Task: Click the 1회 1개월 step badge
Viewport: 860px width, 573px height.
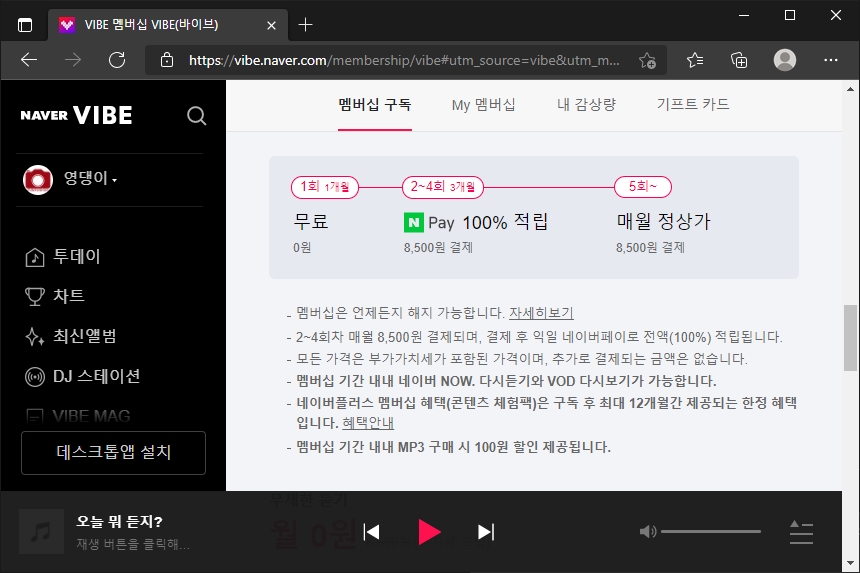Action: click(325, 187)
